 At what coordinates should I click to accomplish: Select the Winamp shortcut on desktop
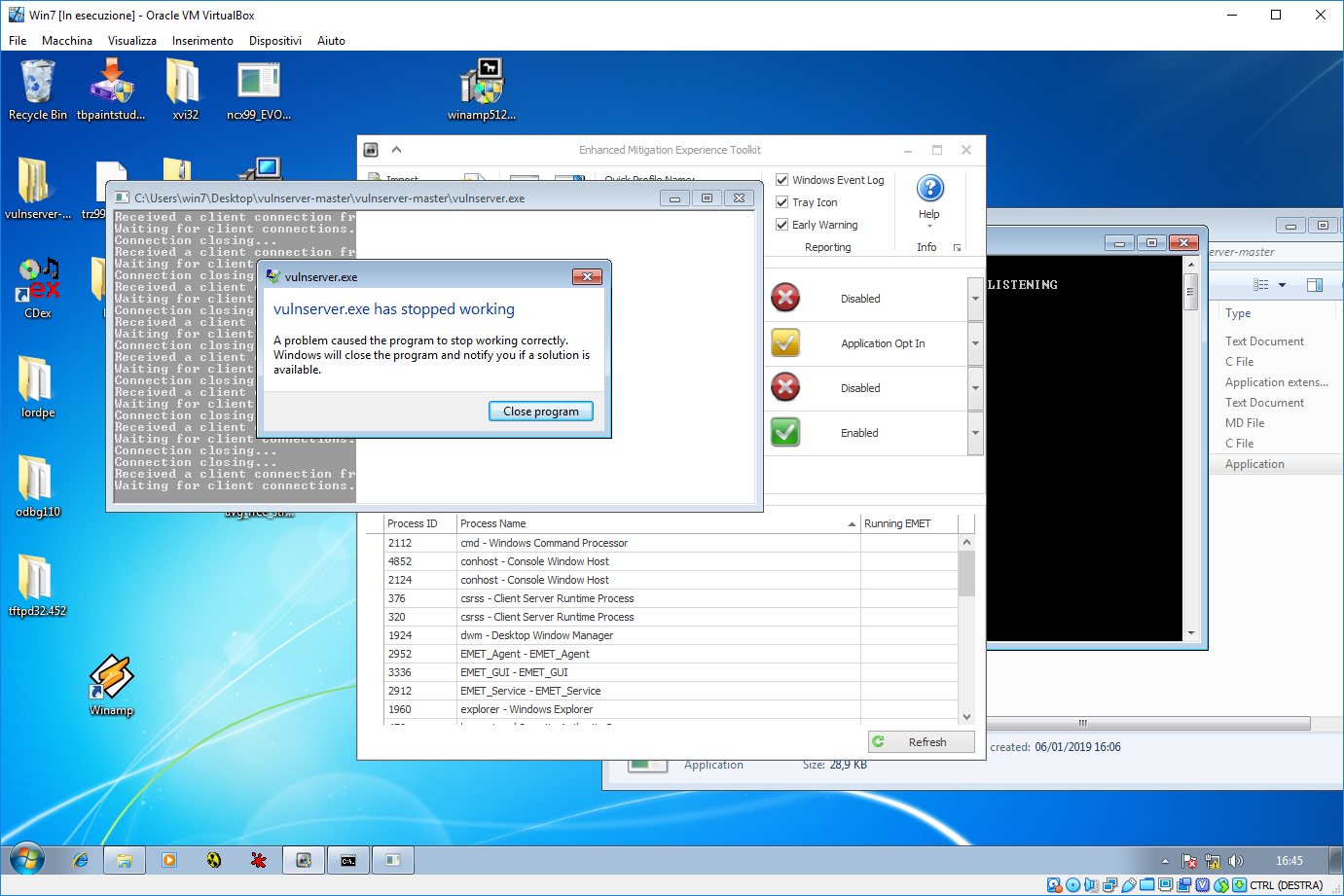point(111,685)
